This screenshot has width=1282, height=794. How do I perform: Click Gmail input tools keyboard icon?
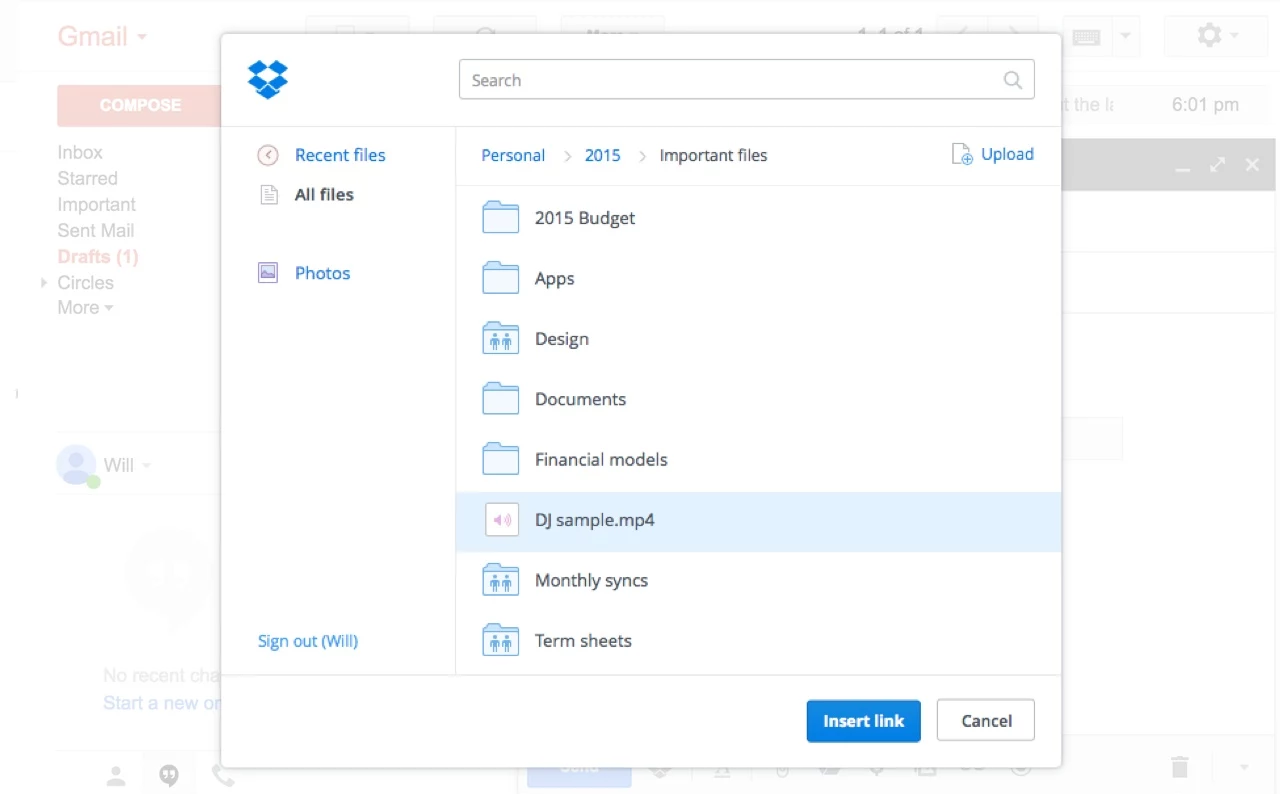click(x=1086, y=37)
